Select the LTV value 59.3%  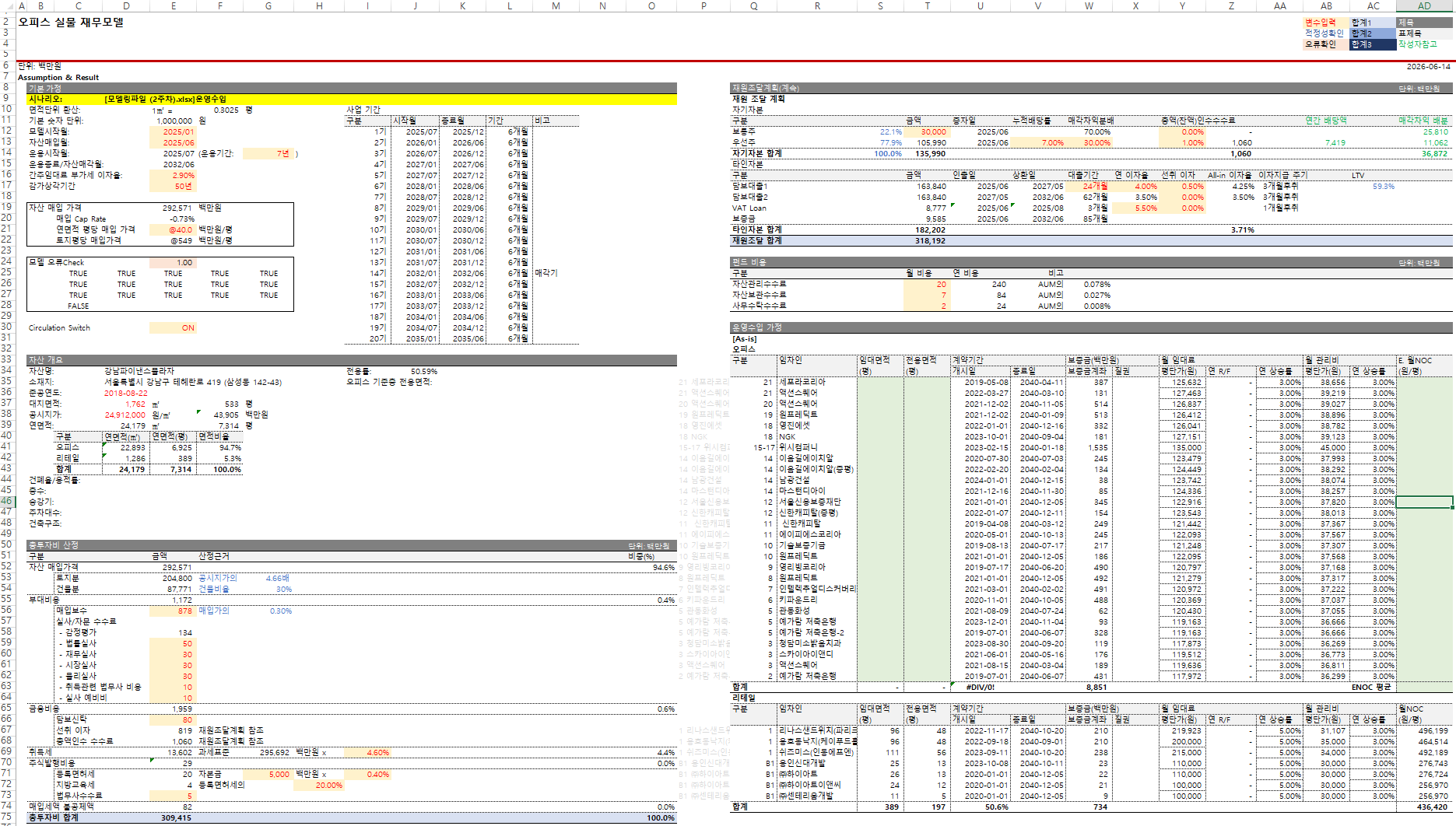[1383, 186]
